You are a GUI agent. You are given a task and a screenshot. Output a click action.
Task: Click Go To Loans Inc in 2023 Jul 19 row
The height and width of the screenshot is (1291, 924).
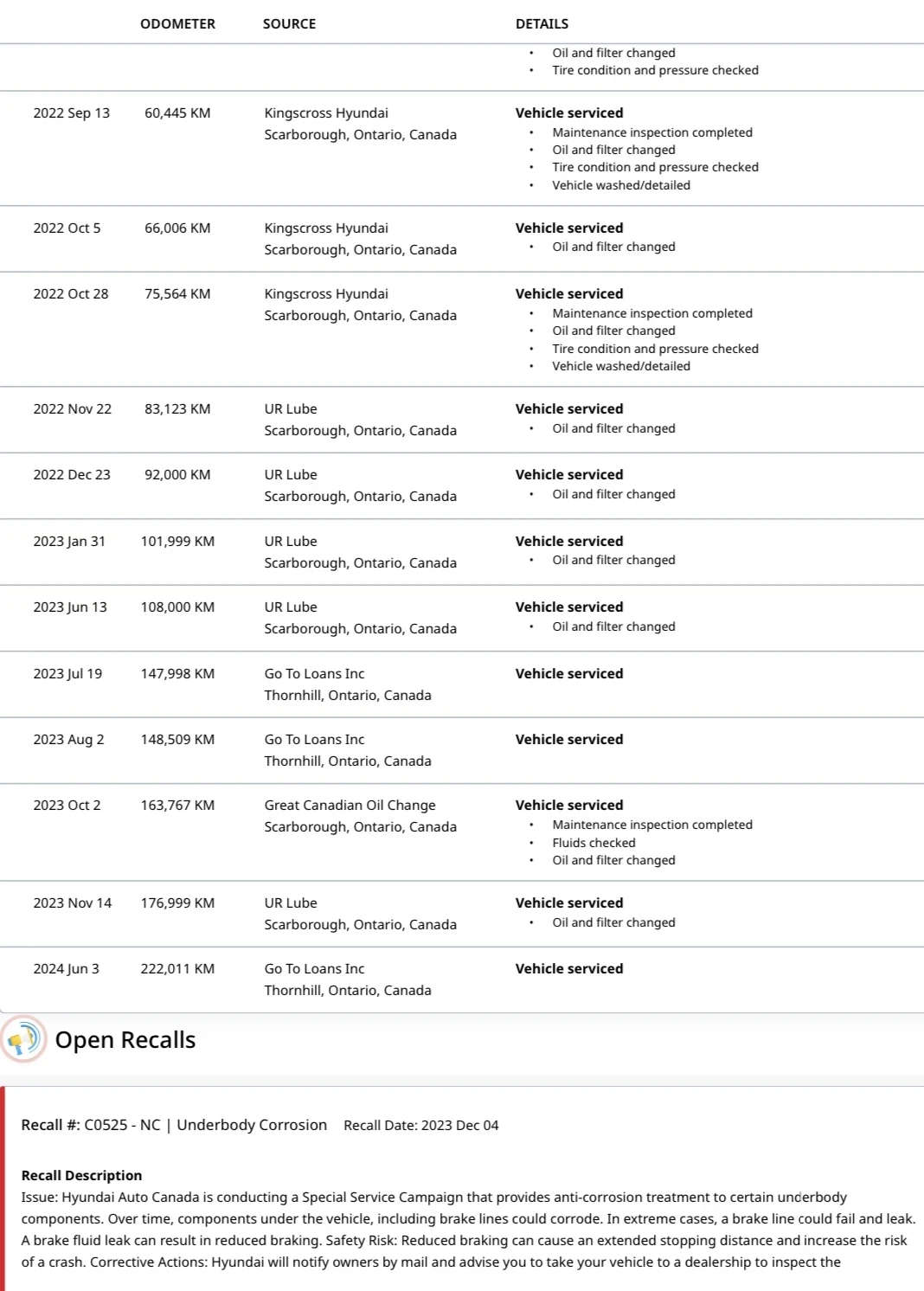314,674
